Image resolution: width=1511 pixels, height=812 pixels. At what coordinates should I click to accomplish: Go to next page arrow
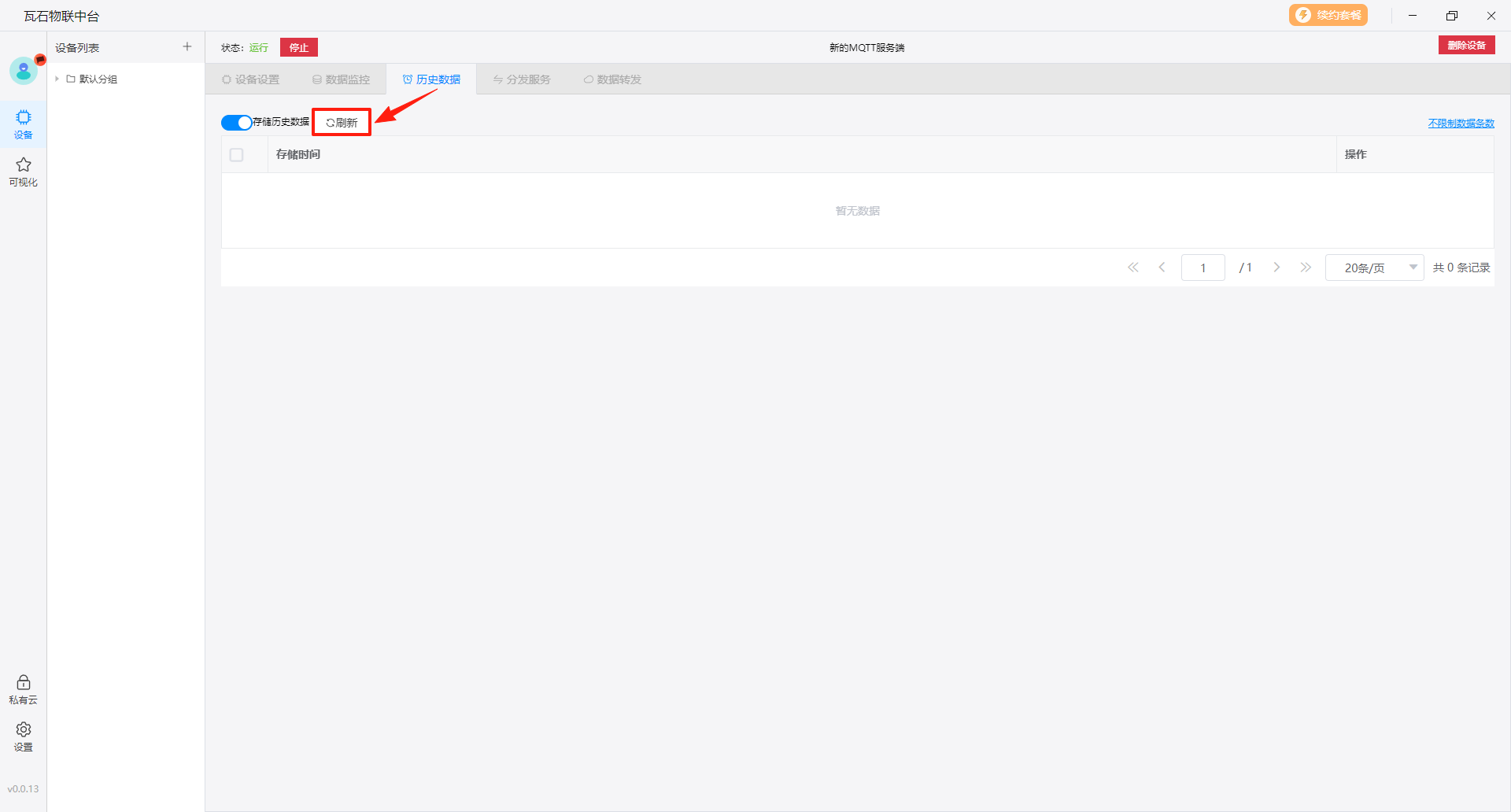point(1276,268)
